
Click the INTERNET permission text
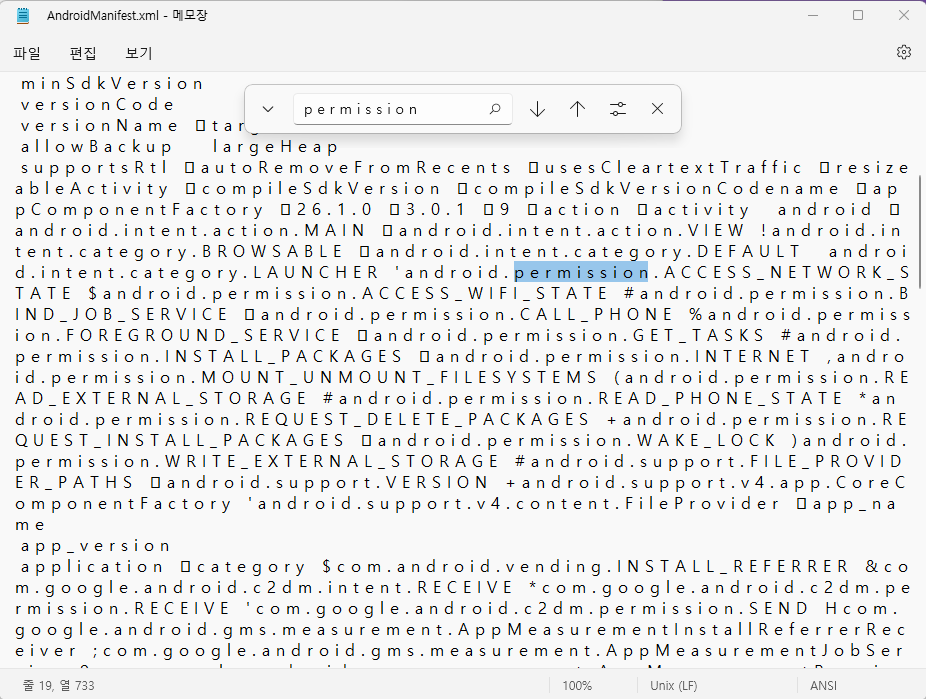coord(752,357)
